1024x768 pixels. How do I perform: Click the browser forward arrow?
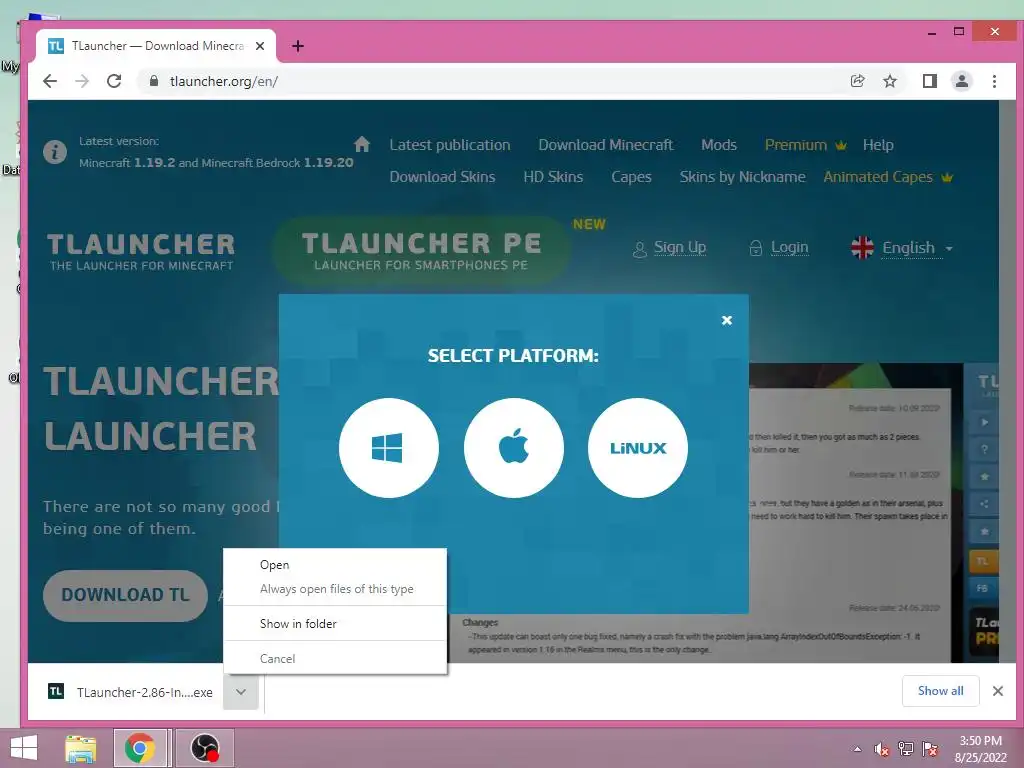click(x=82, y=81)
